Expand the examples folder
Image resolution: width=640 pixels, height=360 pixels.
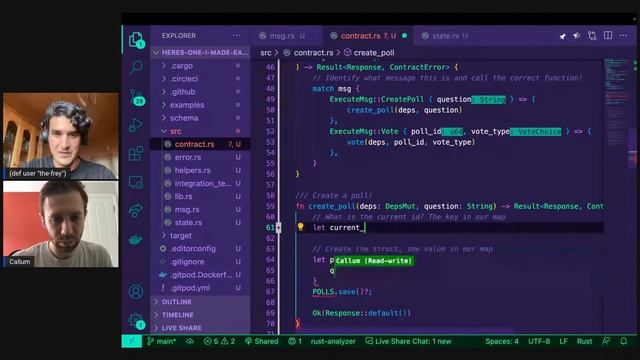(x=200, y=105)
